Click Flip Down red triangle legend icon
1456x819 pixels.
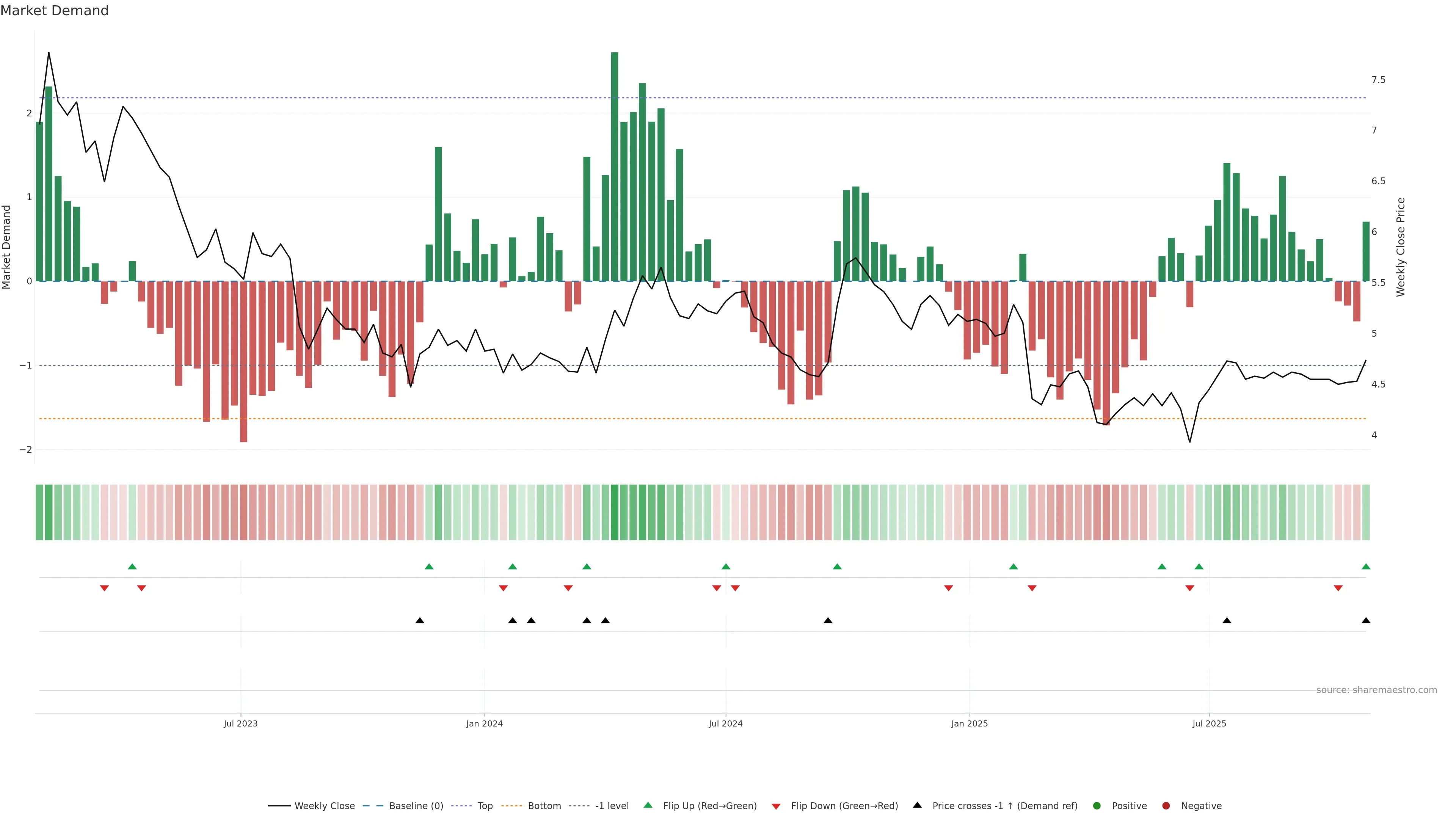coord(776,806)
